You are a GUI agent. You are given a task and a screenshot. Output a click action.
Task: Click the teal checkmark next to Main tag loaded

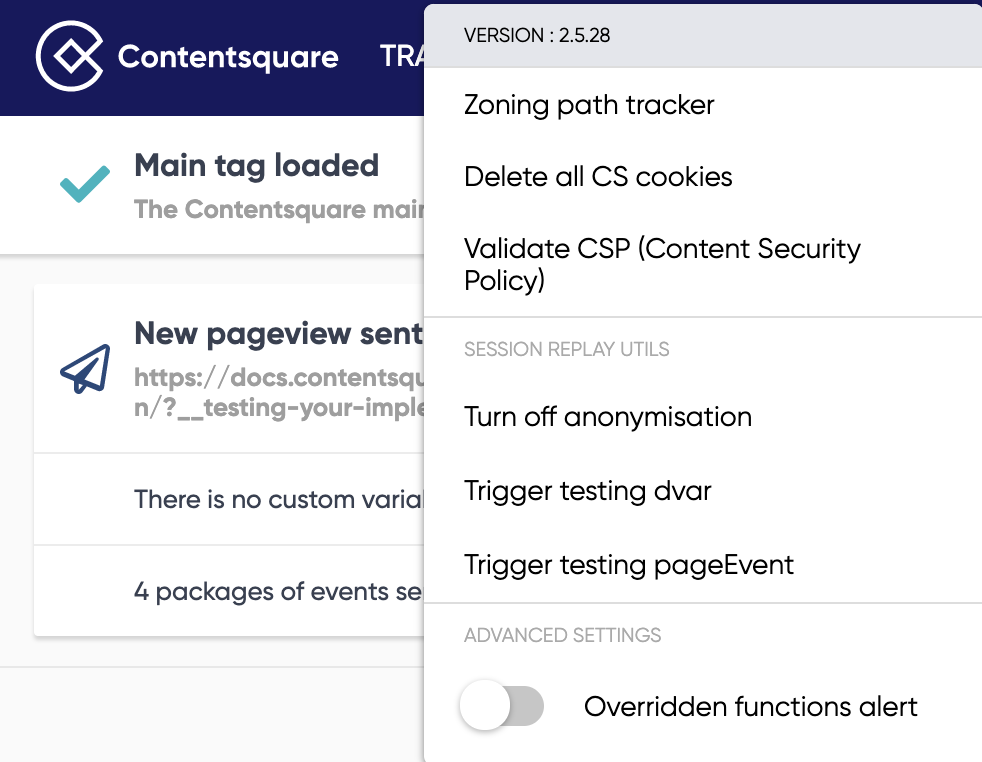(x=85, y=184)
